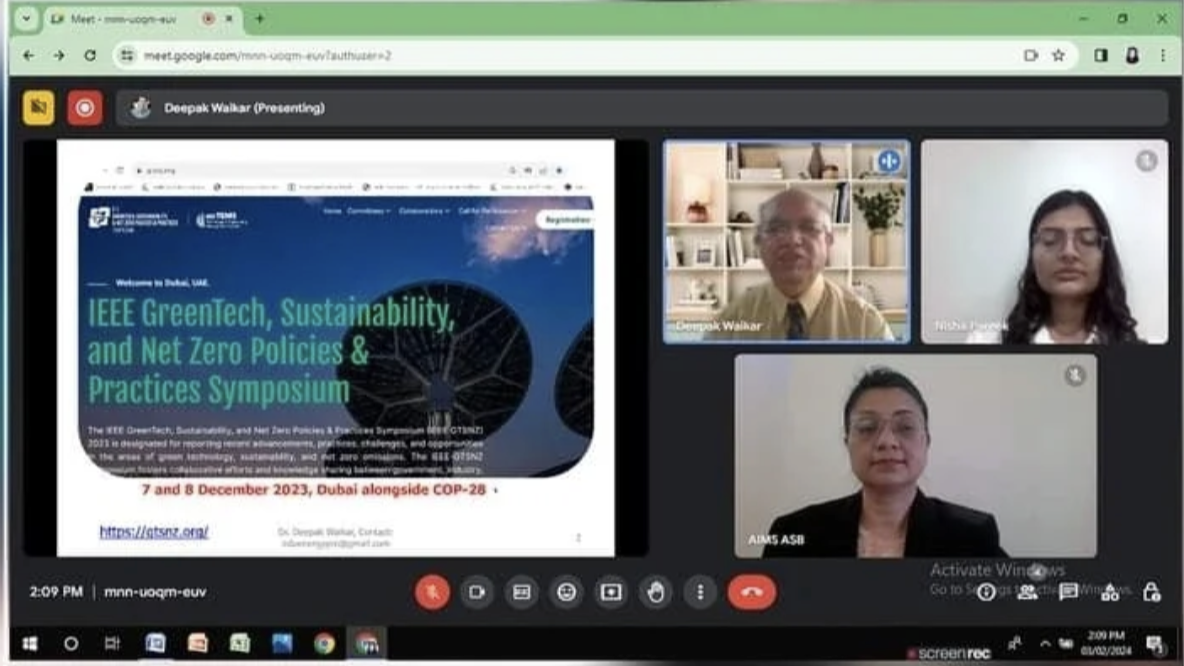Close the Meet browser tab
1184x666 pixels.
(229, 19)
